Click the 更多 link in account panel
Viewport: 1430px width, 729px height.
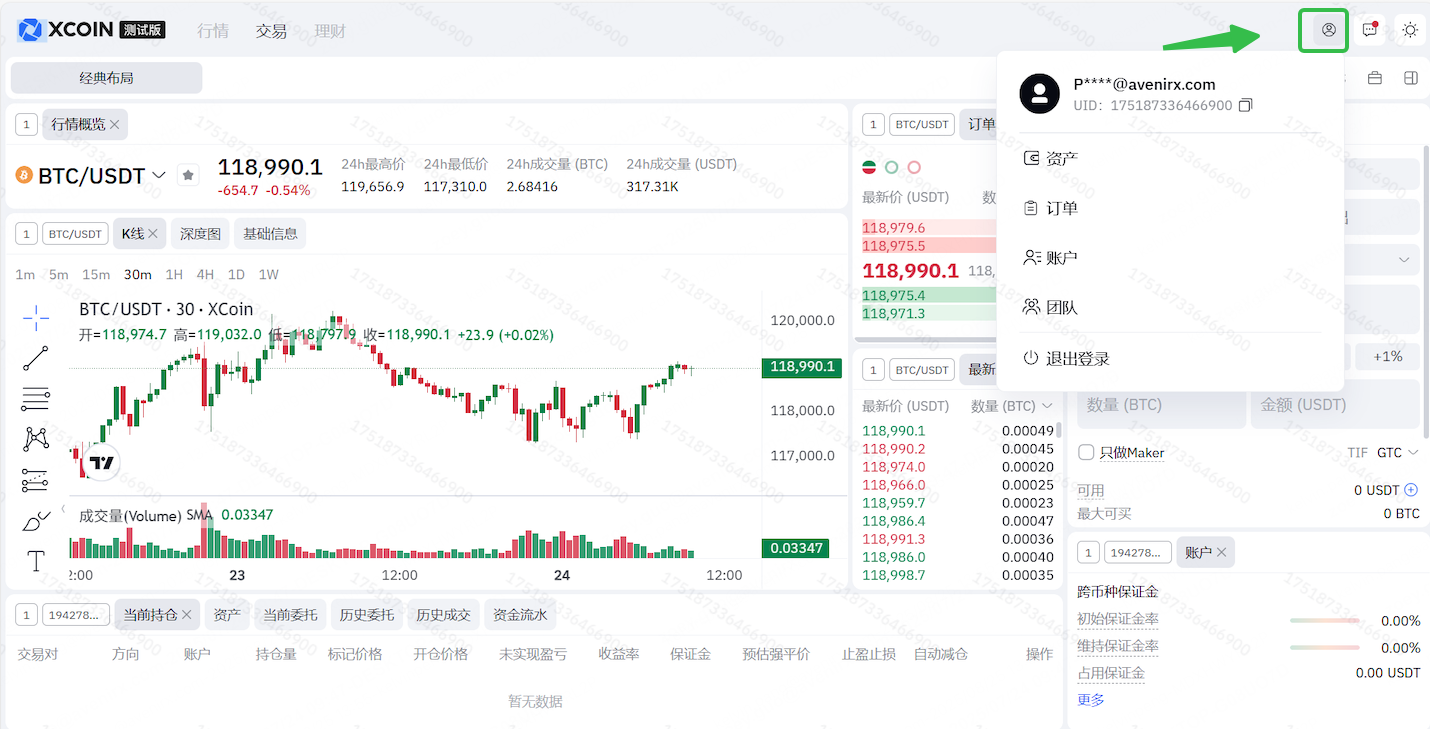[x=1090, y=699]
